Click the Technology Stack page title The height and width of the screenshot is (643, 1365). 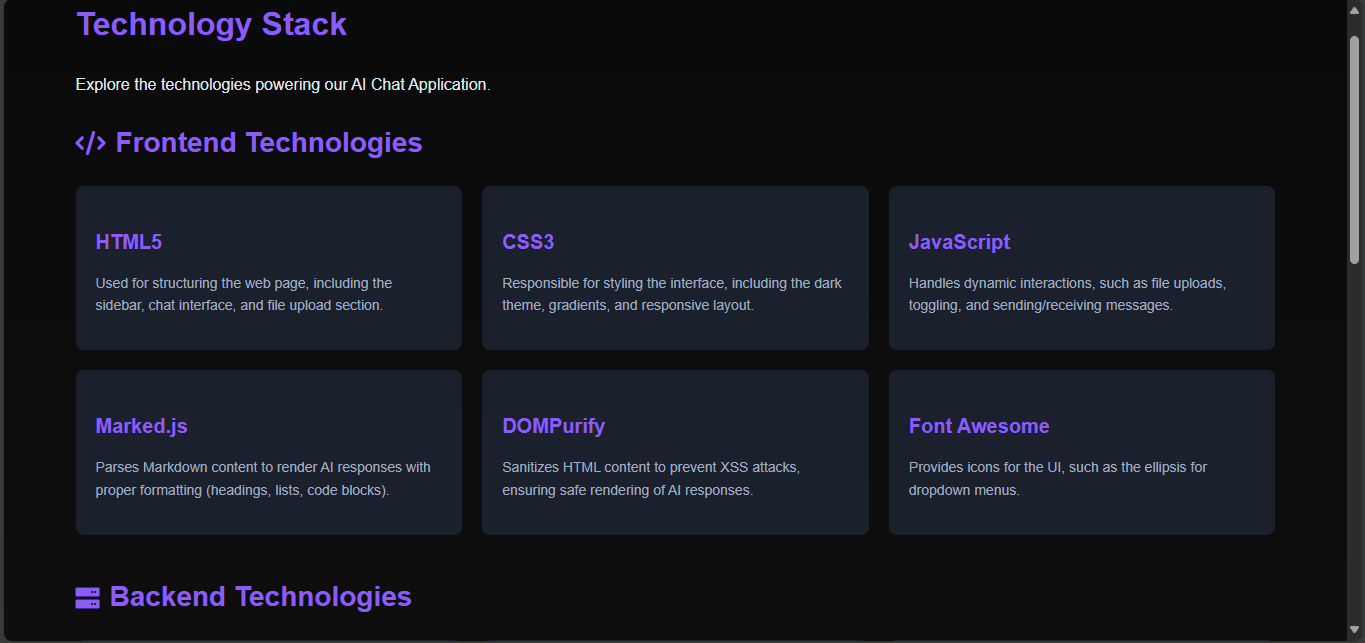coord(211,24)
